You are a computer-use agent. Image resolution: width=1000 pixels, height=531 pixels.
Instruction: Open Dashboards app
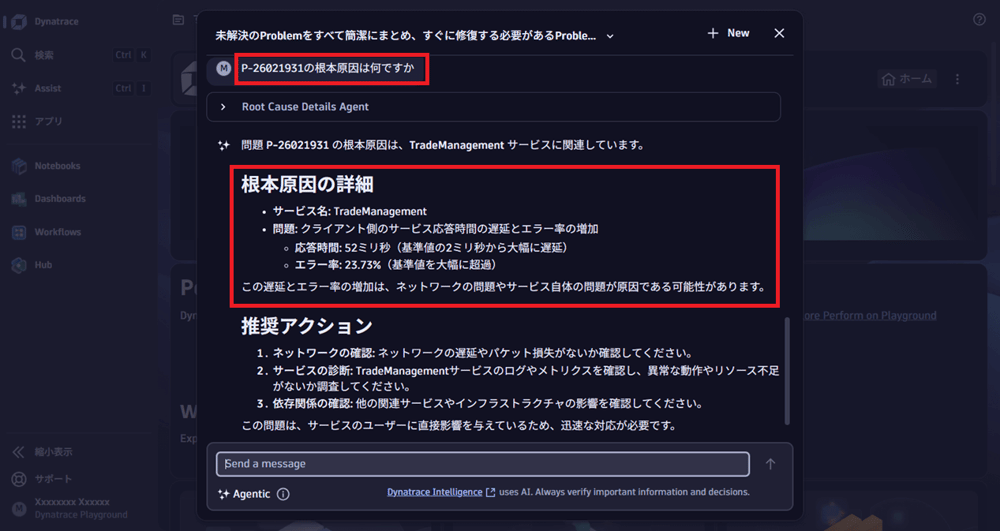pos(59,199)
